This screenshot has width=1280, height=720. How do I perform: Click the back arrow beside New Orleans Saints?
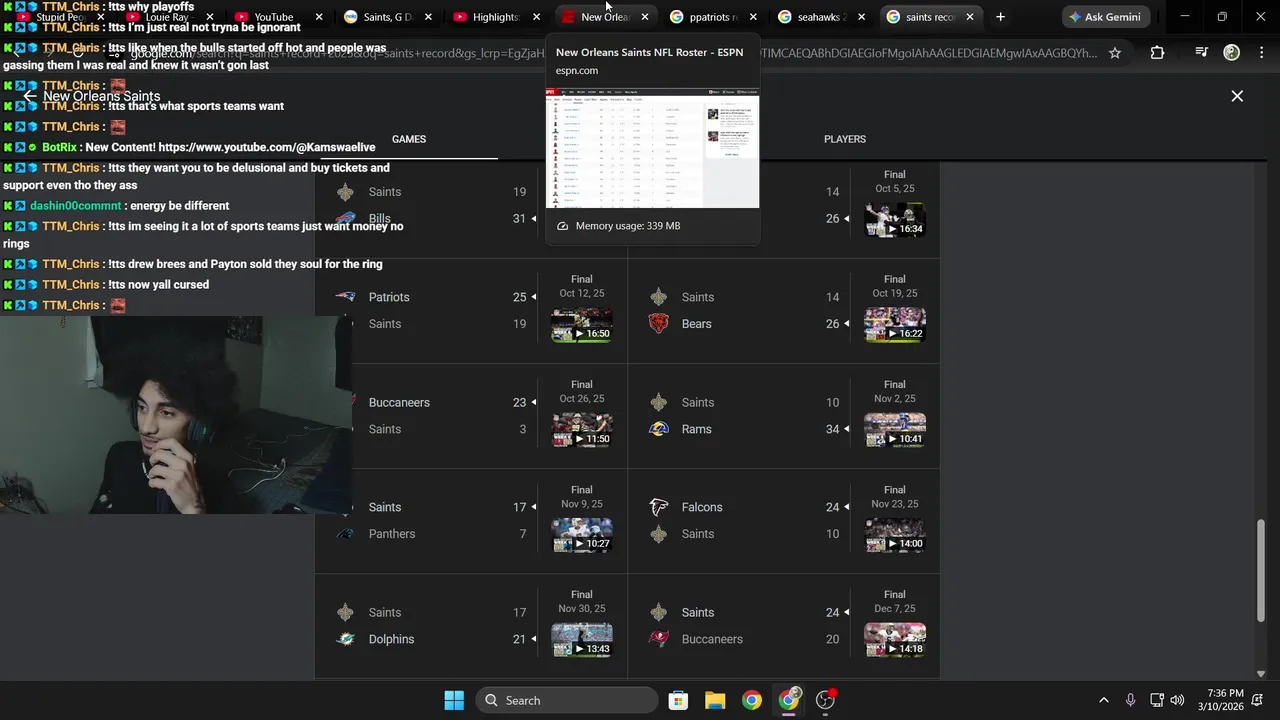[30, 96]
